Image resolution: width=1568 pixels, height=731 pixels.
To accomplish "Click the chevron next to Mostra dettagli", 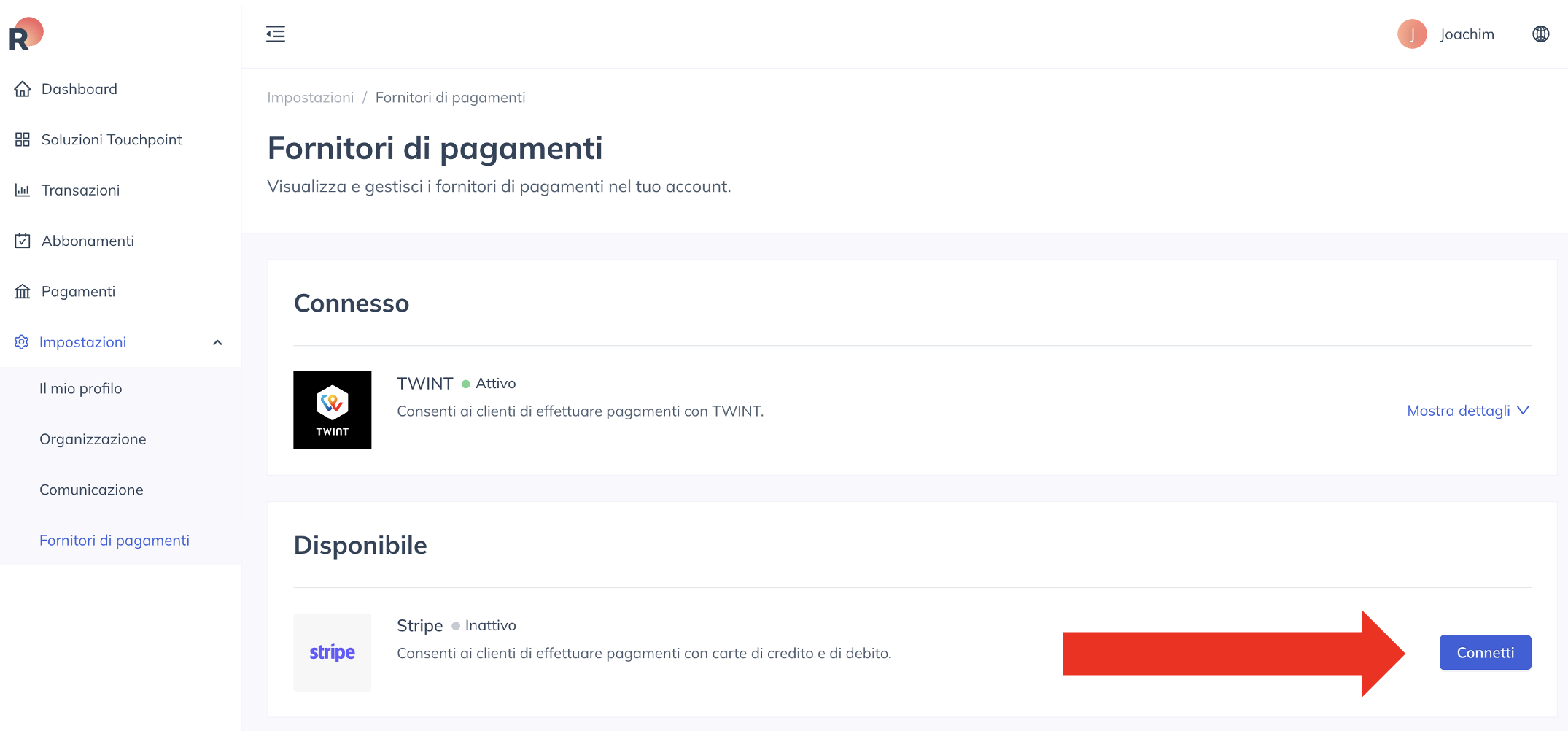I will click(x=1523, y=411).
